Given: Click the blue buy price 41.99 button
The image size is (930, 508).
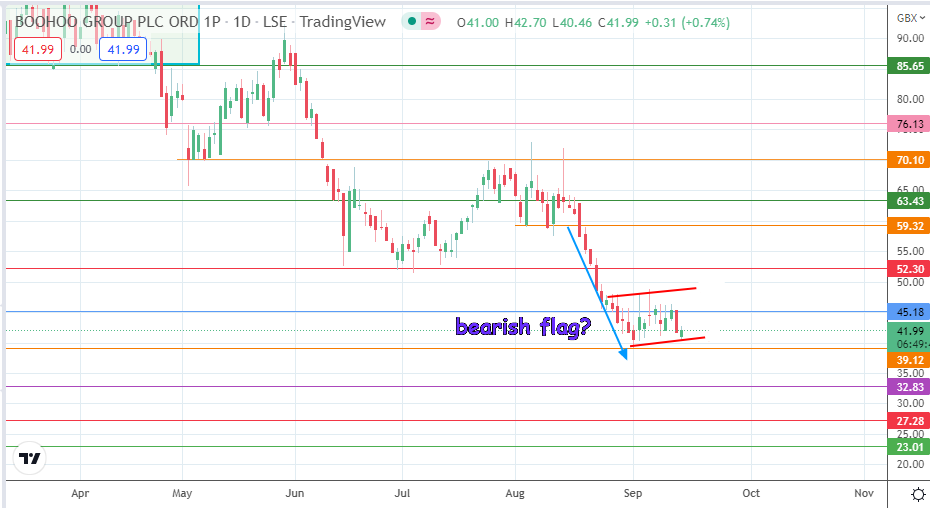Looking at the screenshot, I should [123, 49].
